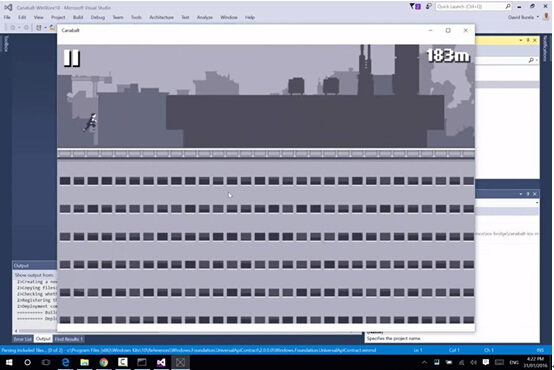This screenshot has width=554, height=370.
Task: Click the Ln 1 status bar indicator
Action: (418, 350)
